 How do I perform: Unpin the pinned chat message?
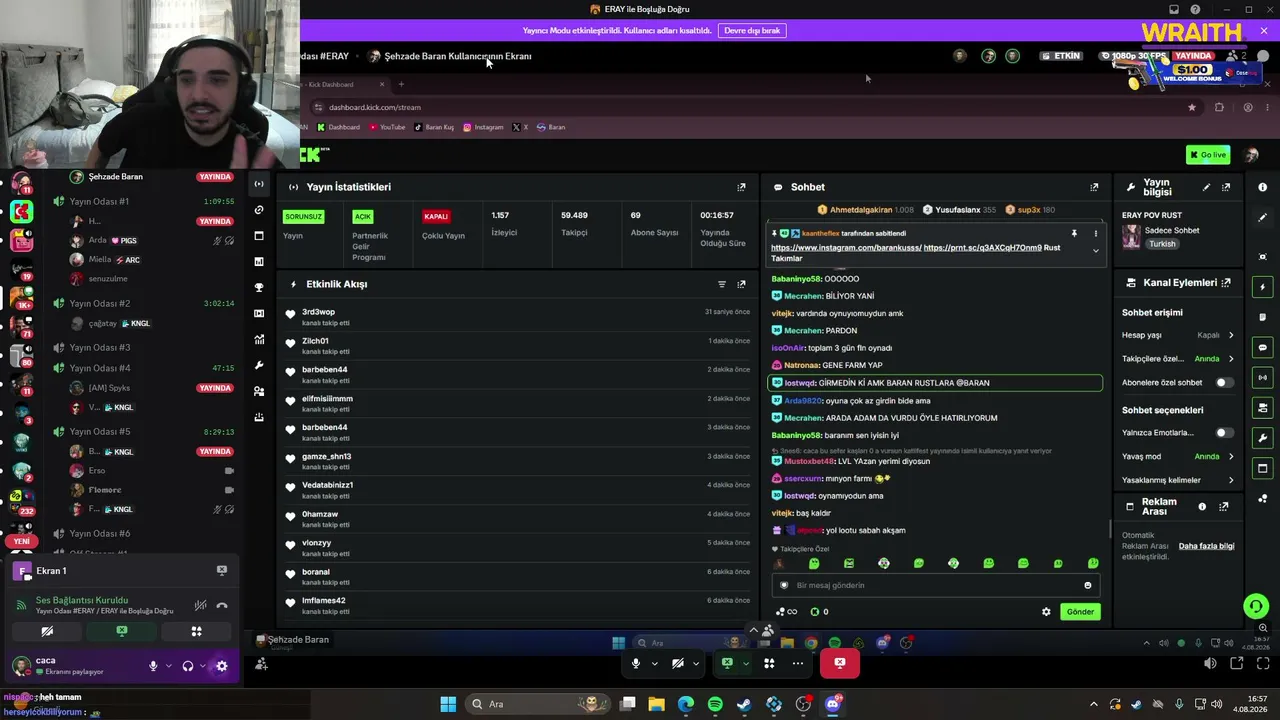tap(1074, 233)
